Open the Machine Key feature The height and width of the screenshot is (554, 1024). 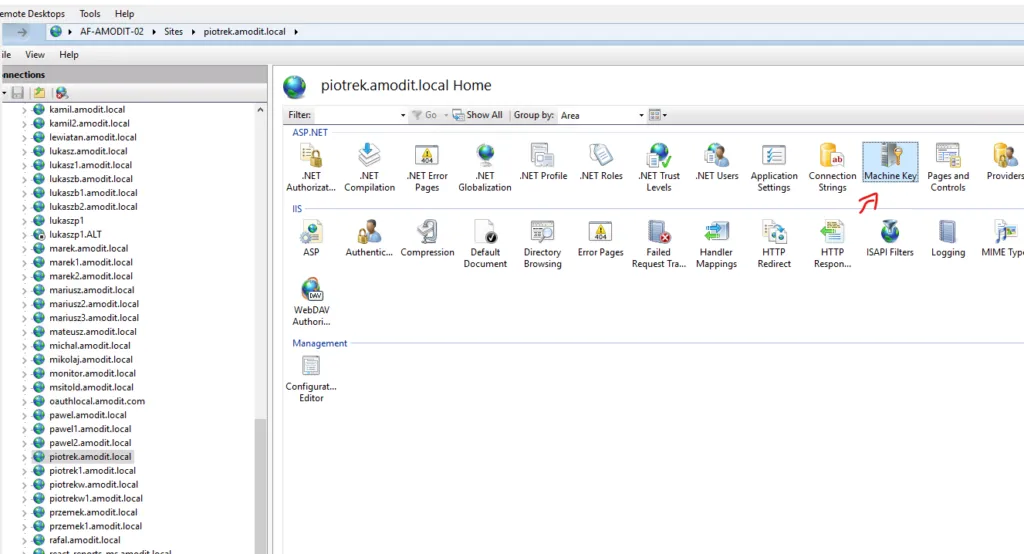coord(890,162)
